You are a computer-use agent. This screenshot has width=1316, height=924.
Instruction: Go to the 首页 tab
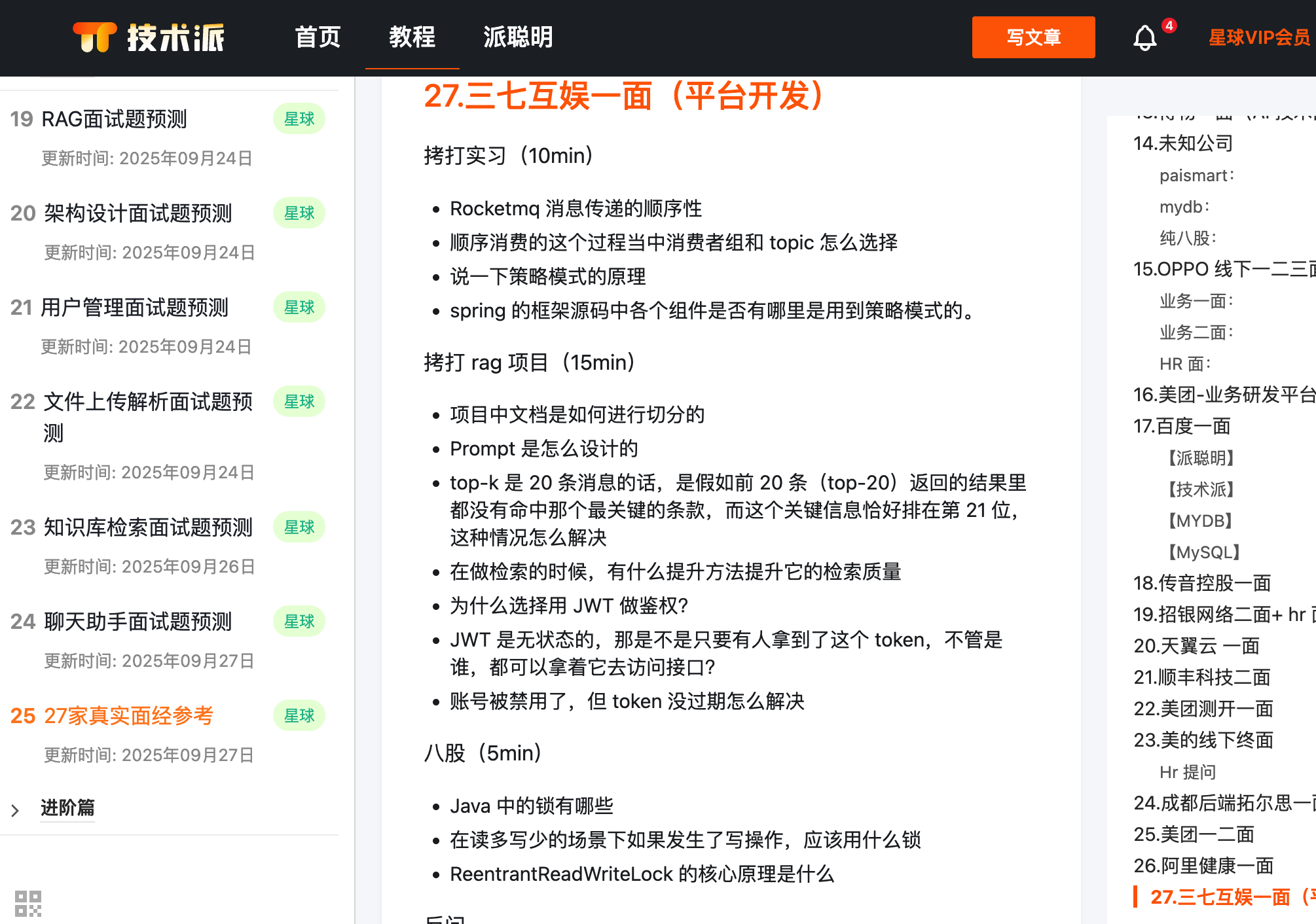(x=318, y=37)
